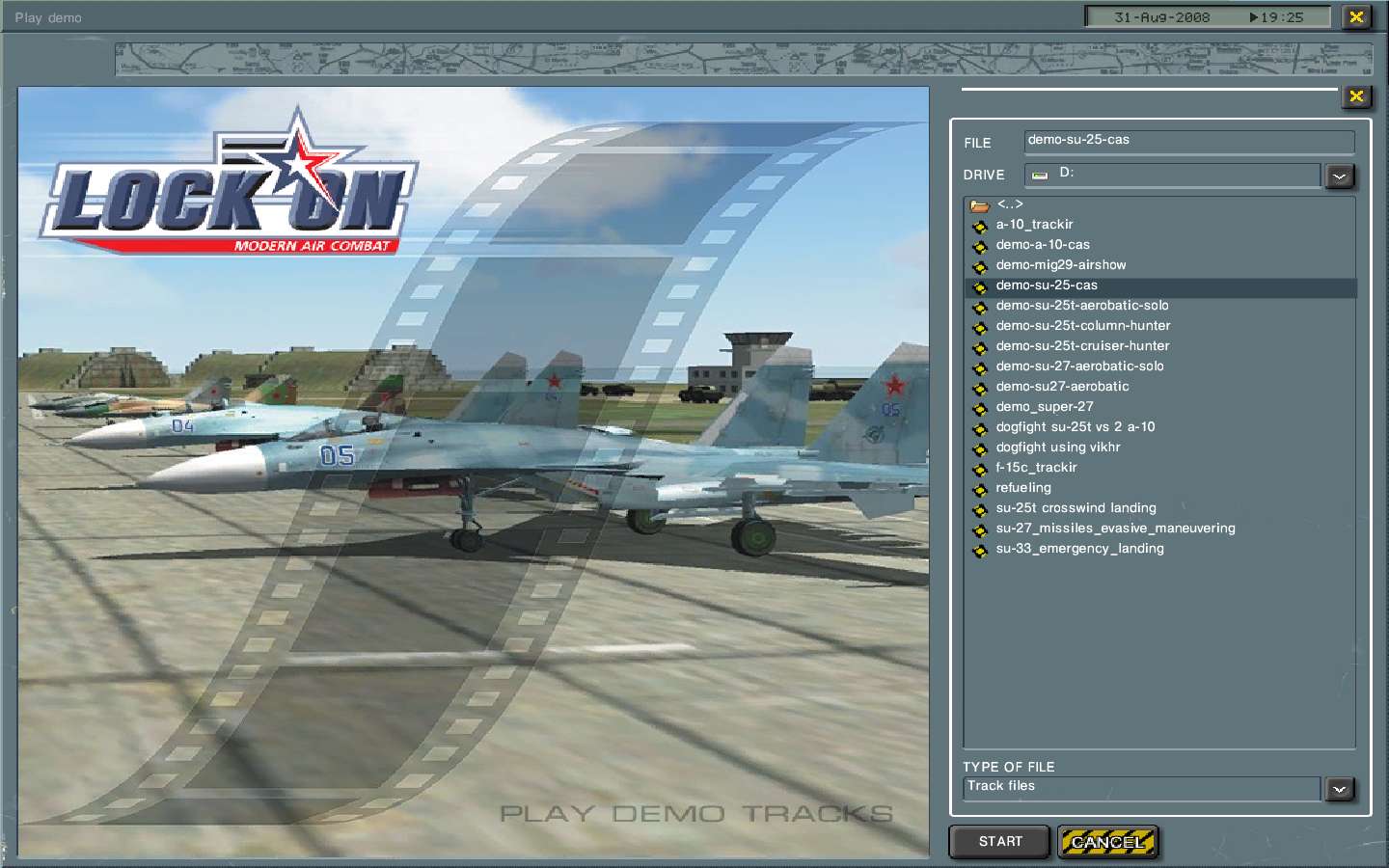Click the parent folder icon
Viewport: 1389px width, 868px height.
980,205
